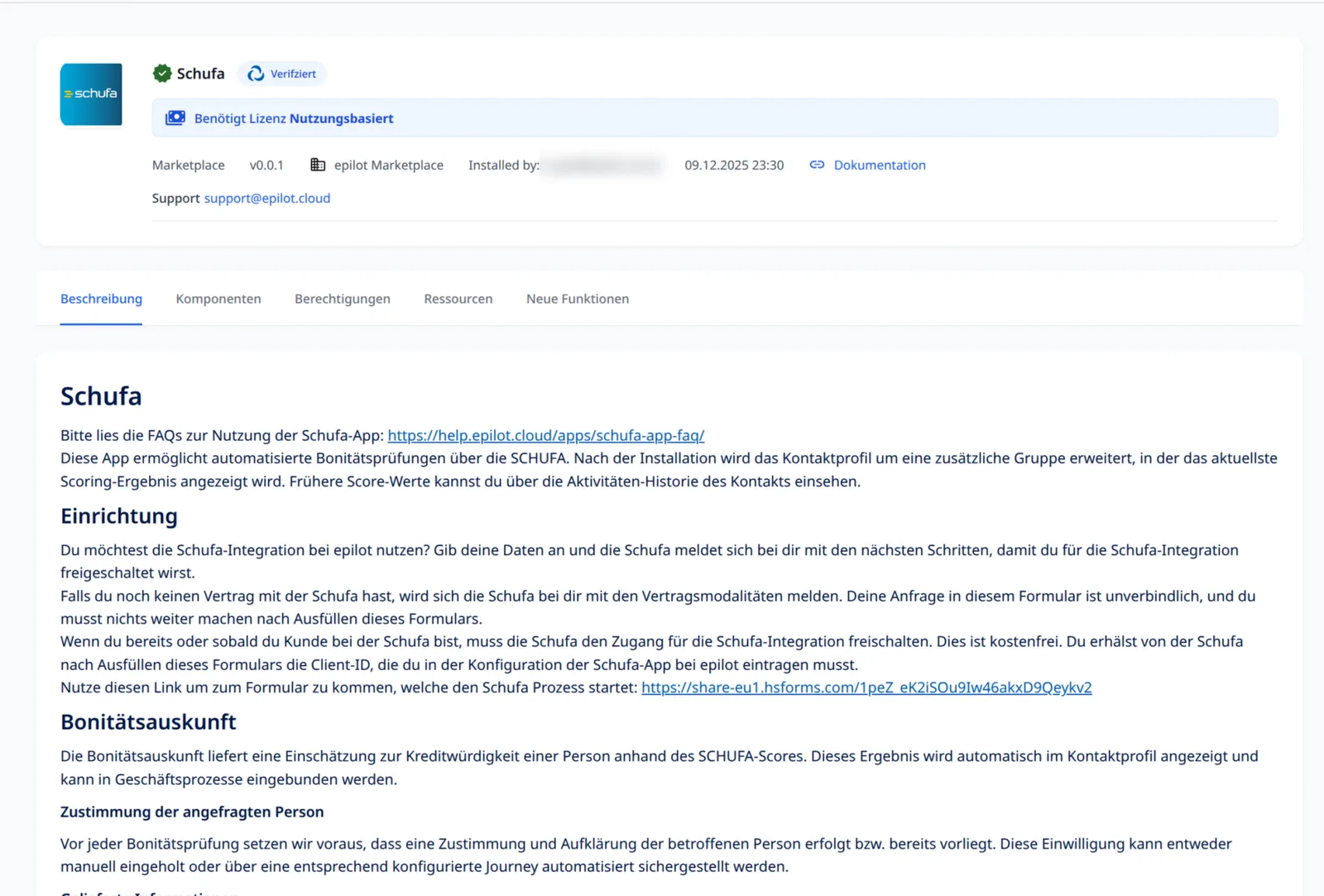Click the license money icon

pos(175,118)
